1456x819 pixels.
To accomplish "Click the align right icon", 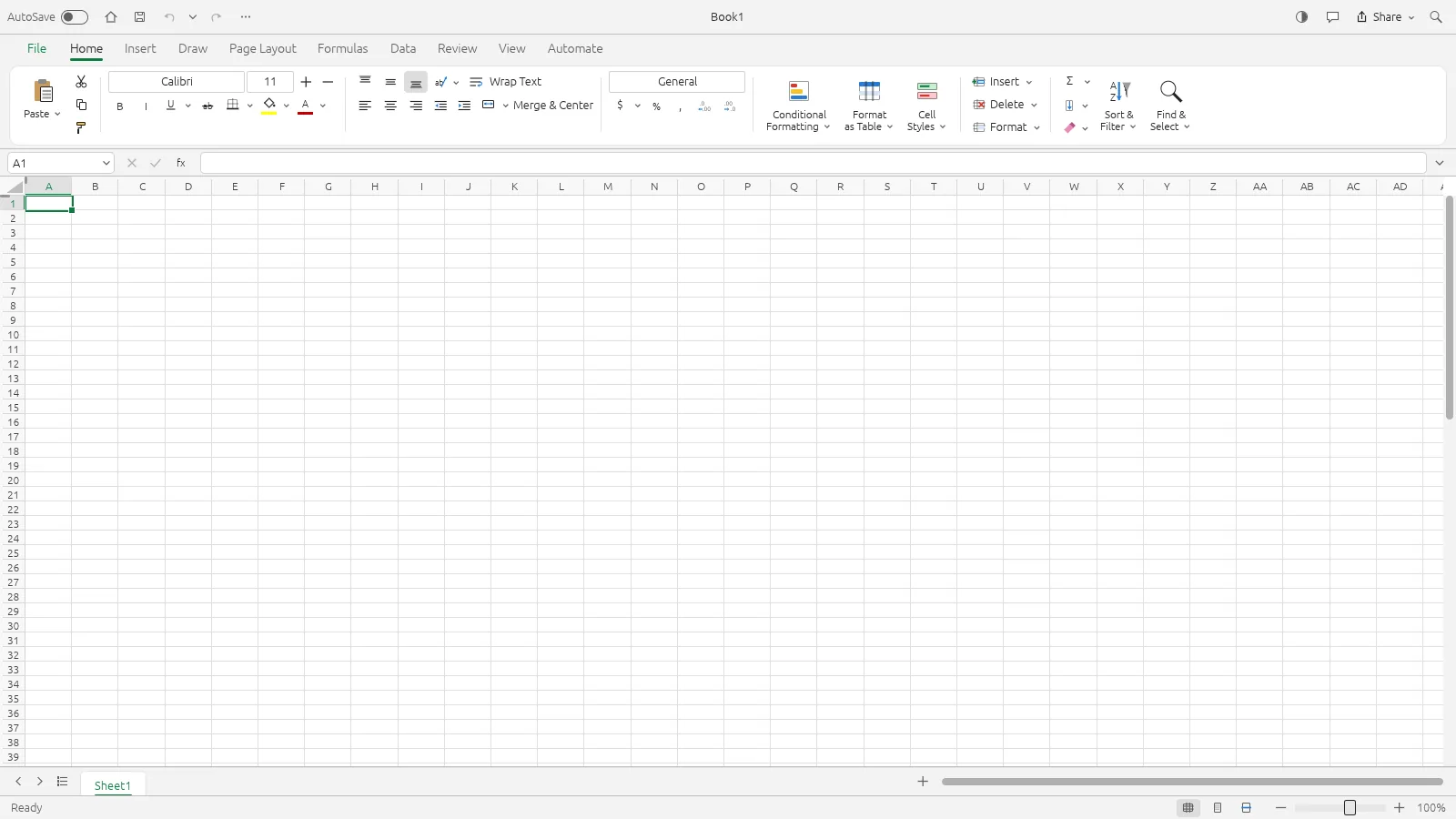I will [x=416, y=106].
